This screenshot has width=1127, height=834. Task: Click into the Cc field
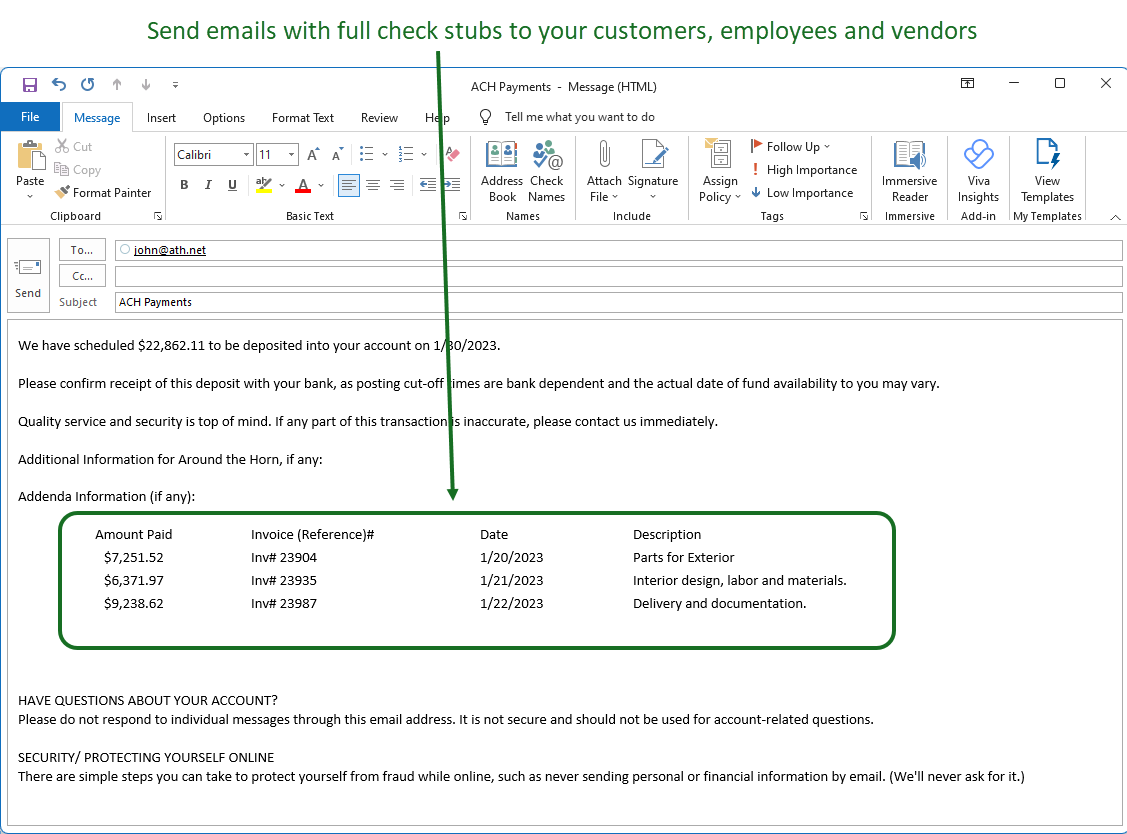pos(618,276)
